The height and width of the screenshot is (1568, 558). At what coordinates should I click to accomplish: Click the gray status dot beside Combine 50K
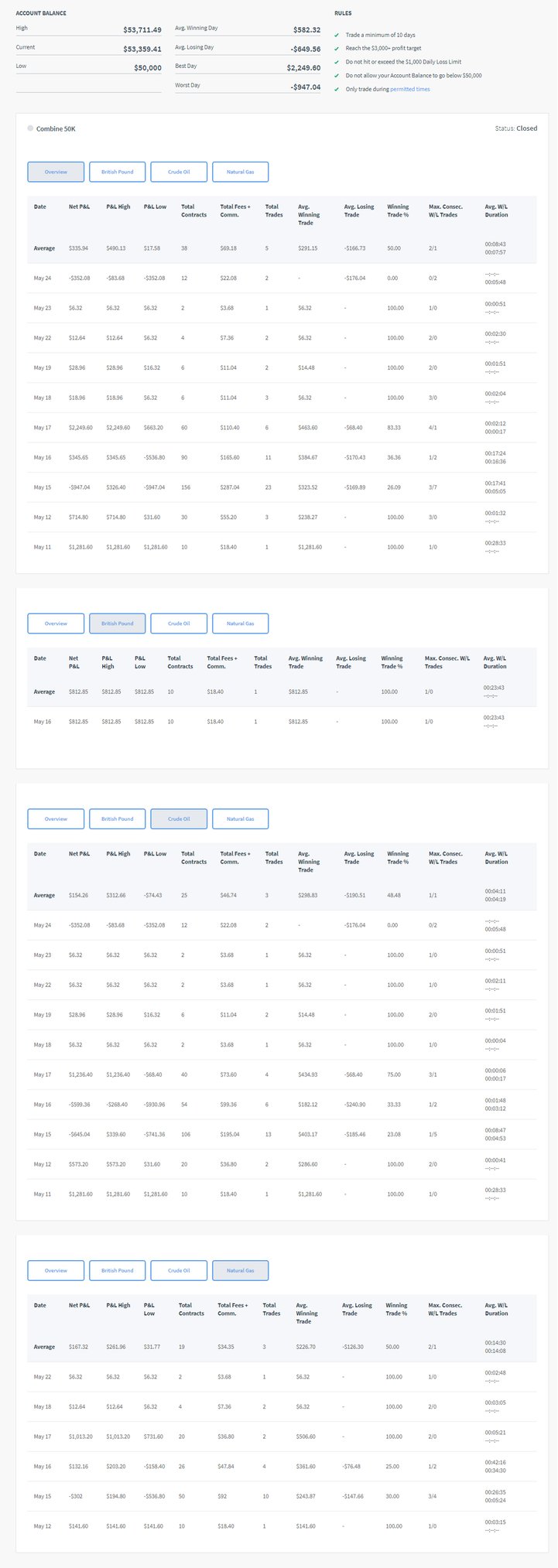(x=30, y=128)
